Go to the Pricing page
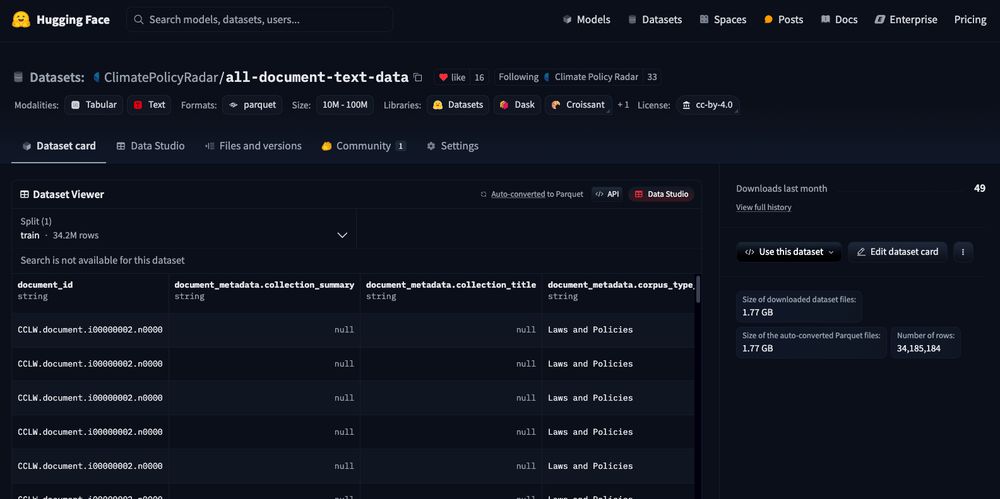1000x499 pixels. tap(970, 20)
